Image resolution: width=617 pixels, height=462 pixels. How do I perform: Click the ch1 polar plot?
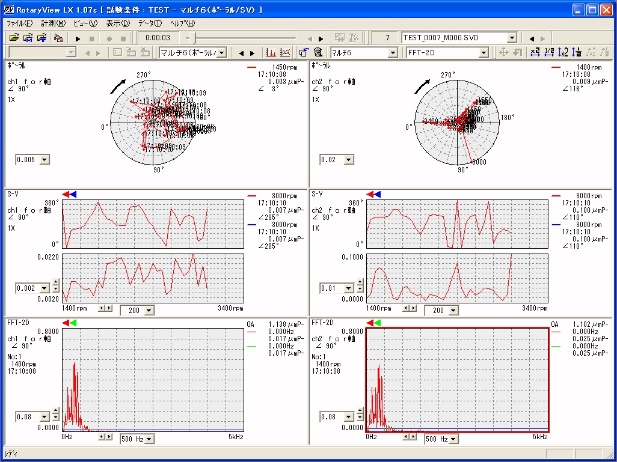153,123
